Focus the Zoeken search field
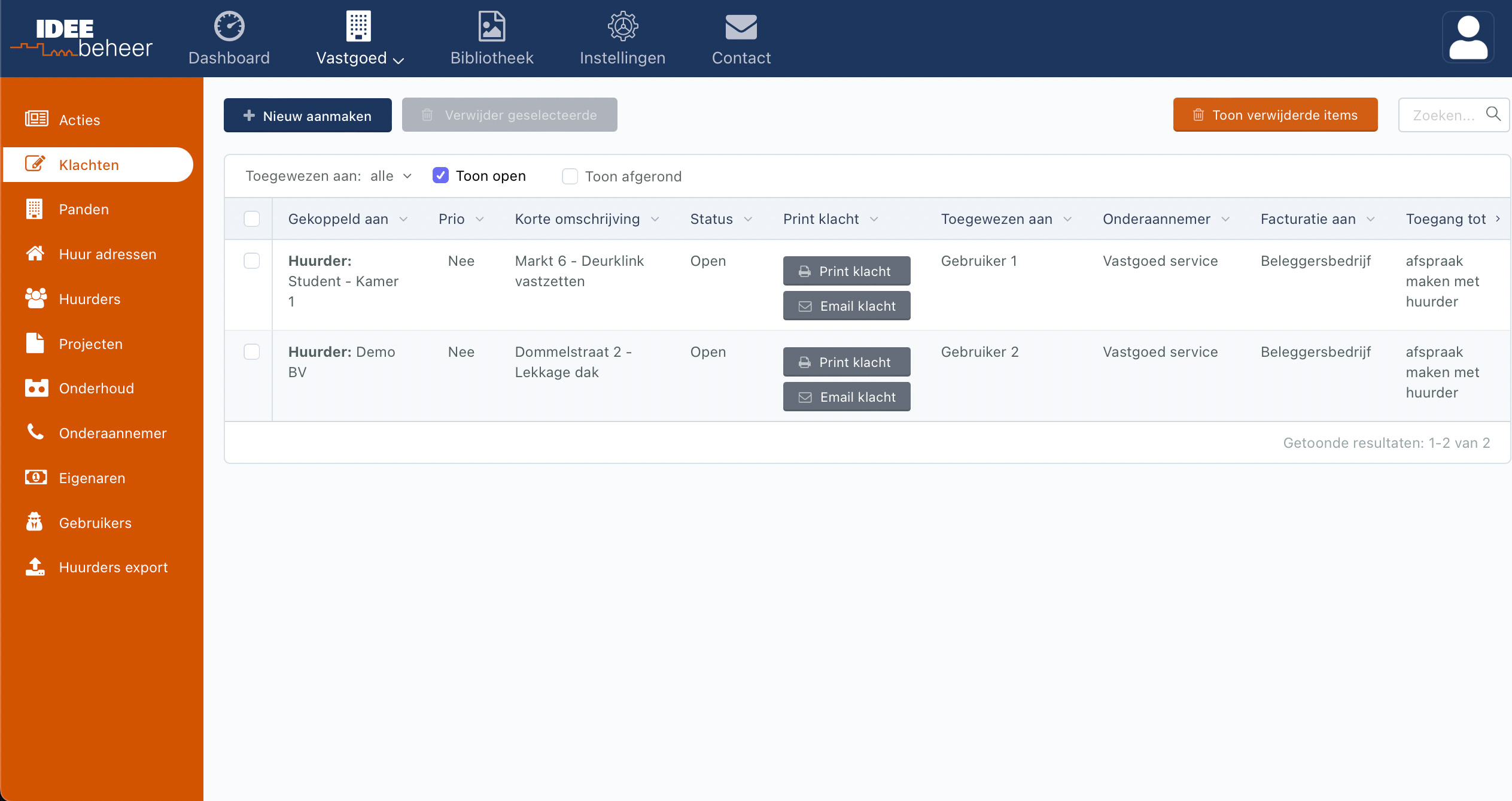The height and width of the screenshot is (801, 1512). [1443, 115]
